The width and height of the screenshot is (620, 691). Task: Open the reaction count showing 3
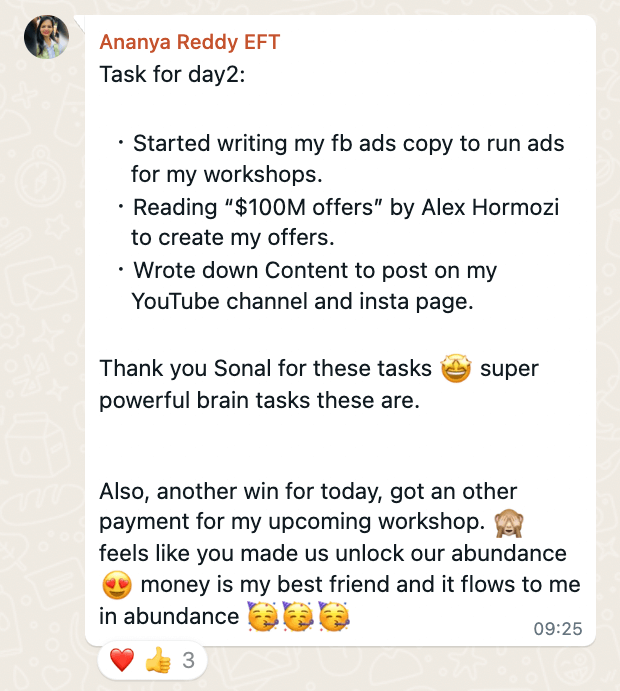tap(188, 660)
